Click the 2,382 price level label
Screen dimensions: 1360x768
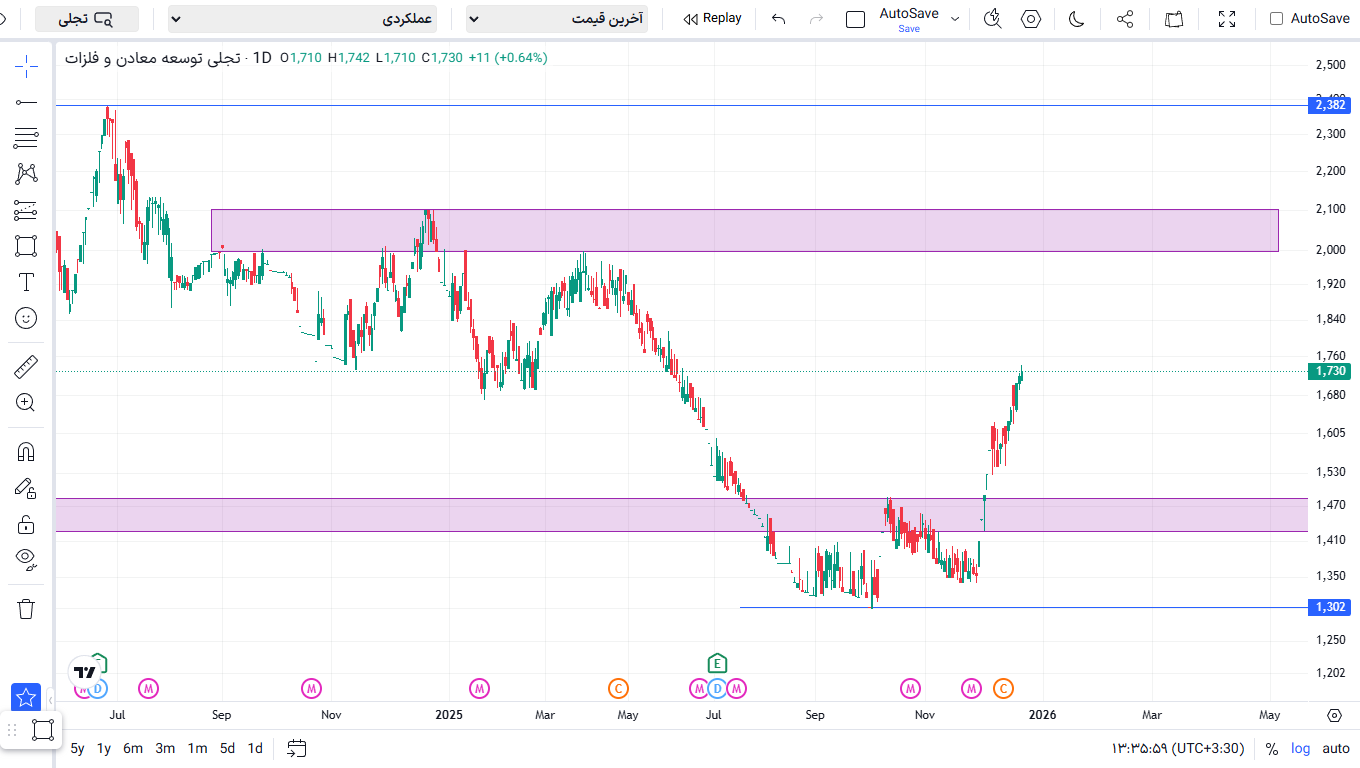[1330, 105]
